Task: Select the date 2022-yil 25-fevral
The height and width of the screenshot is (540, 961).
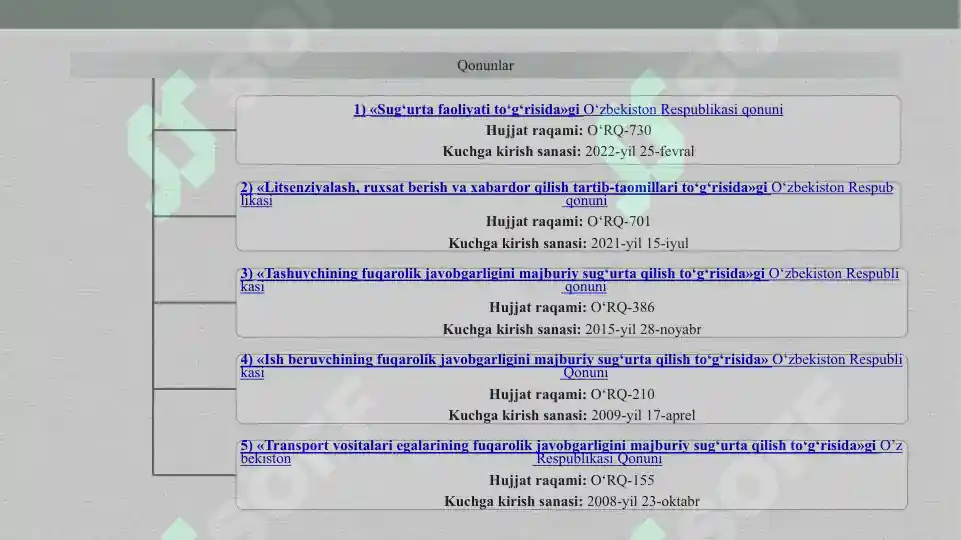Action: pyautogui.click(x=639, y=151)
